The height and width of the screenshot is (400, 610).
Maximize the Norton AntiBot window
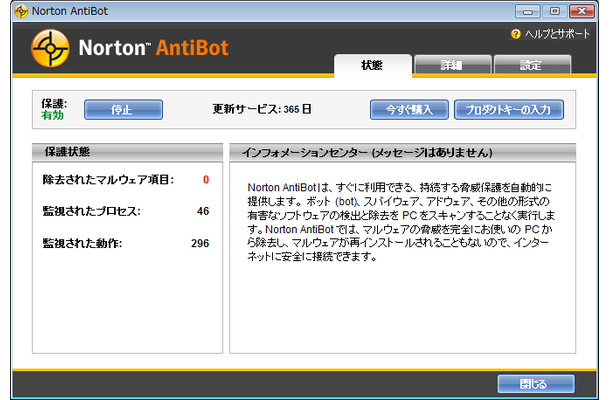[555, 11]
